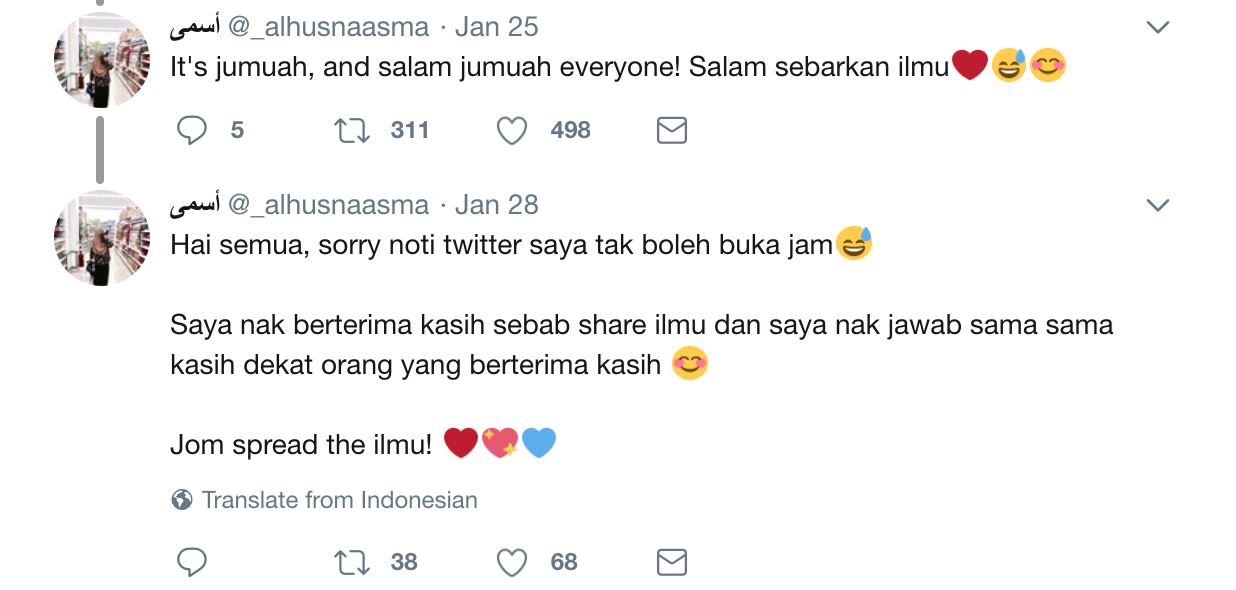Screen dimensions: 1236x590
Task: Open the options caret on the Jan 25 tweet
Action: pyautogui.click(x=1158, y=27)
